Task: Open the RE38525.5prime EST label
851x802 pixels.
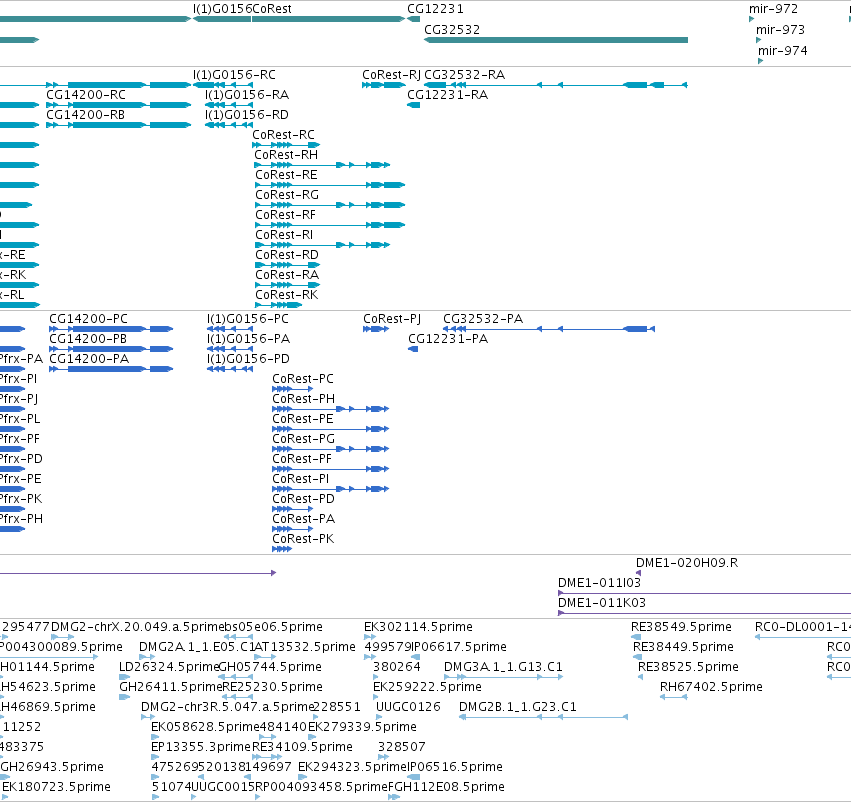Action: pyautogui.click(x=688, y=667)
